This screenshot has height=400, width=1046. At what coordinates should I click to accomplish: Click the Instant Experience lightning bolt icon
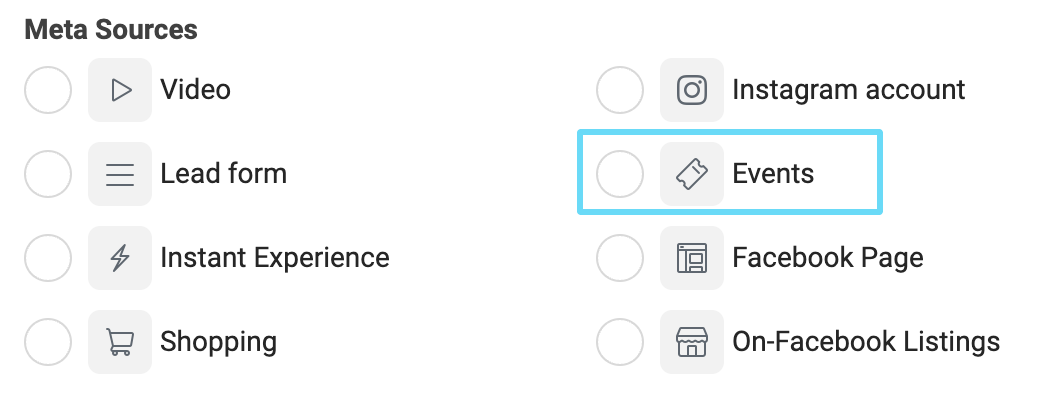[120, 258]
